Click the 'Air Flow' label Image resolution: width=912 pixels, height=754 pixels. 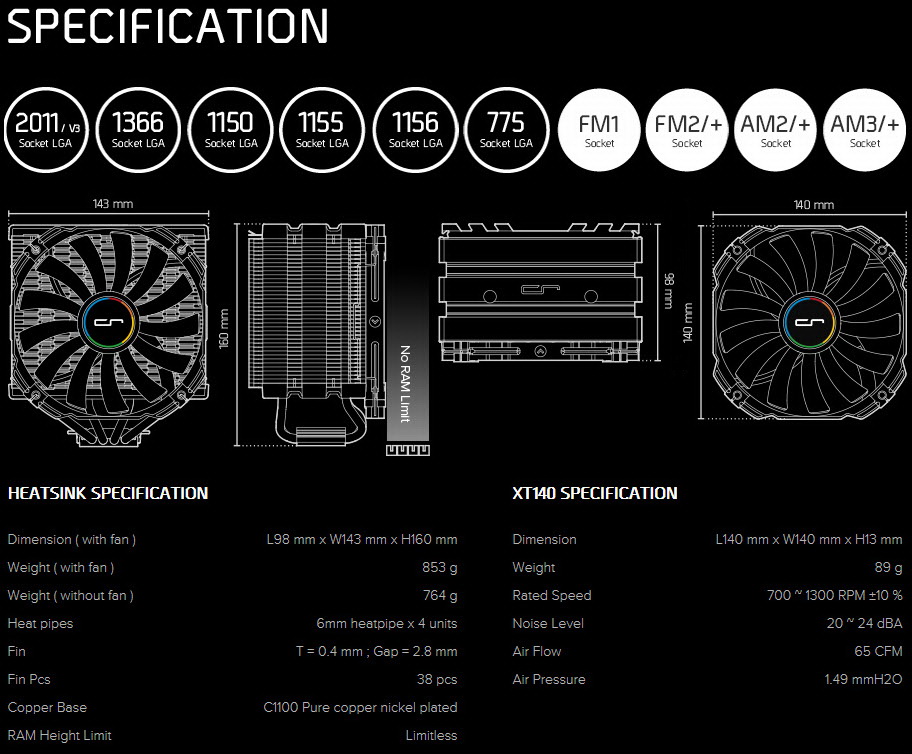pos(537,652)
